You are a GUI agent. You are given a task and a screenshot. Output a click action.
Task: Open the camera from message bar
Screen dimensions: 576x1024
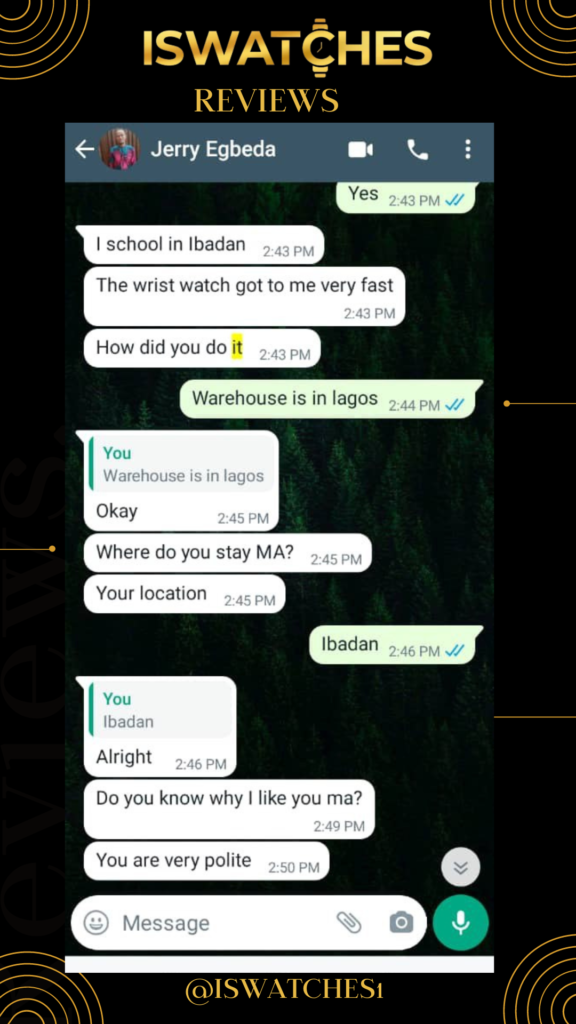click(401, 923)
